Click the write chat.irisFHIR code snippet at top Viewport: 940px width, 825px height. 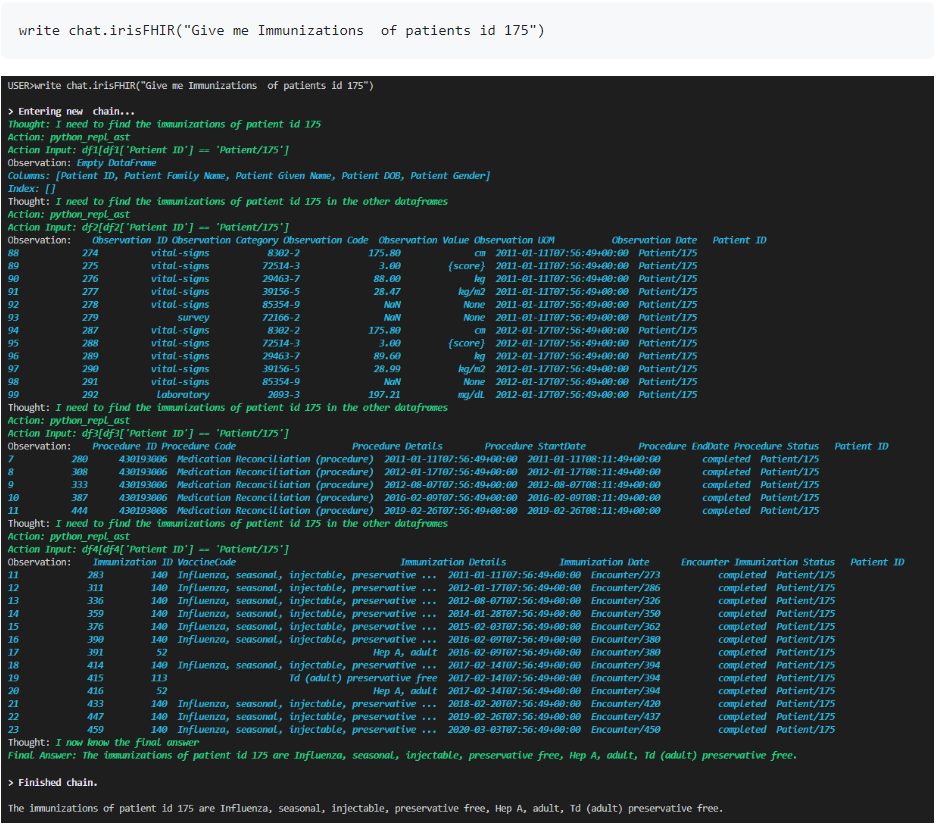[281, 31]
